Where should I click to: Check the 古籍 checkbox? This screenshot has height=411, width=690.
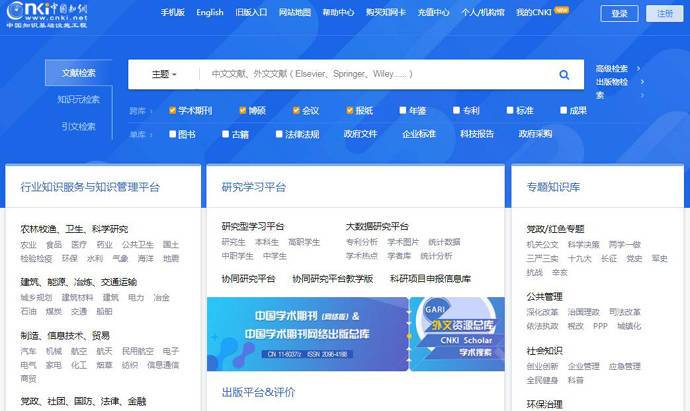point(226,134)
